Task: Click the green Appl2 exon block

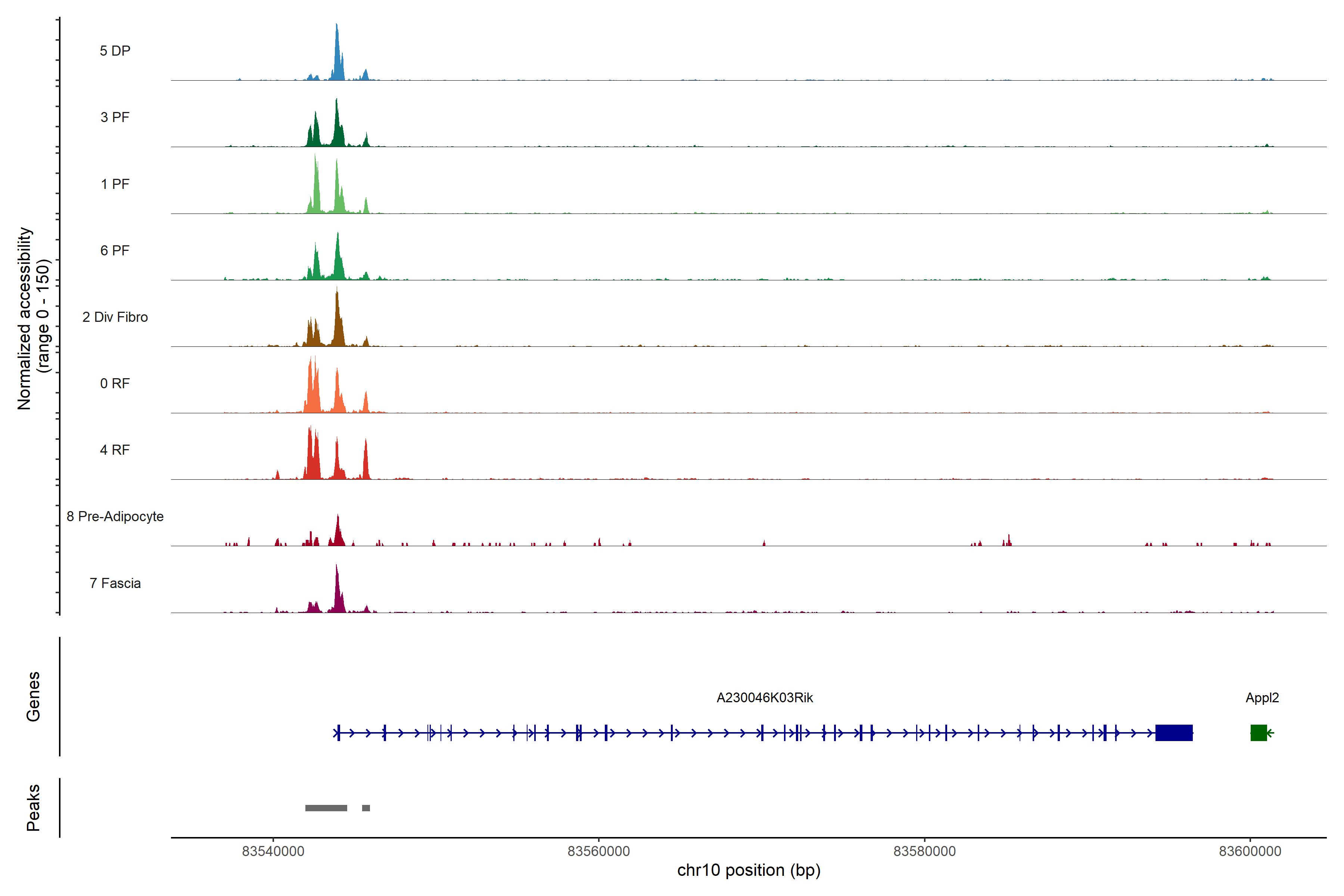Action: coord(1258,732)
